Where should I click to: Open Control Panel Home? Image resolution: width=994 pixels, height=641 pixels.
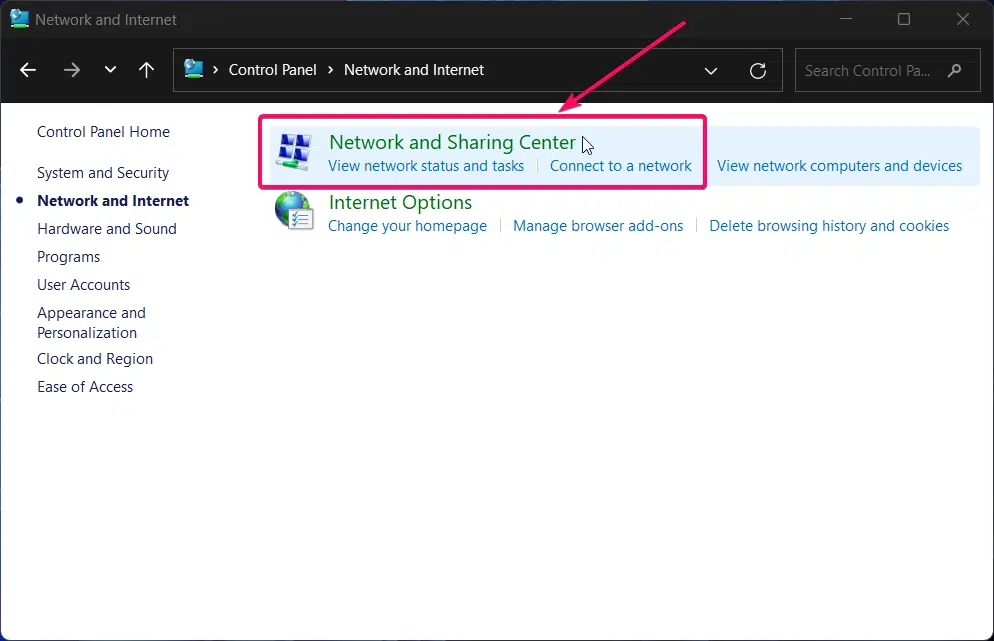103,132
